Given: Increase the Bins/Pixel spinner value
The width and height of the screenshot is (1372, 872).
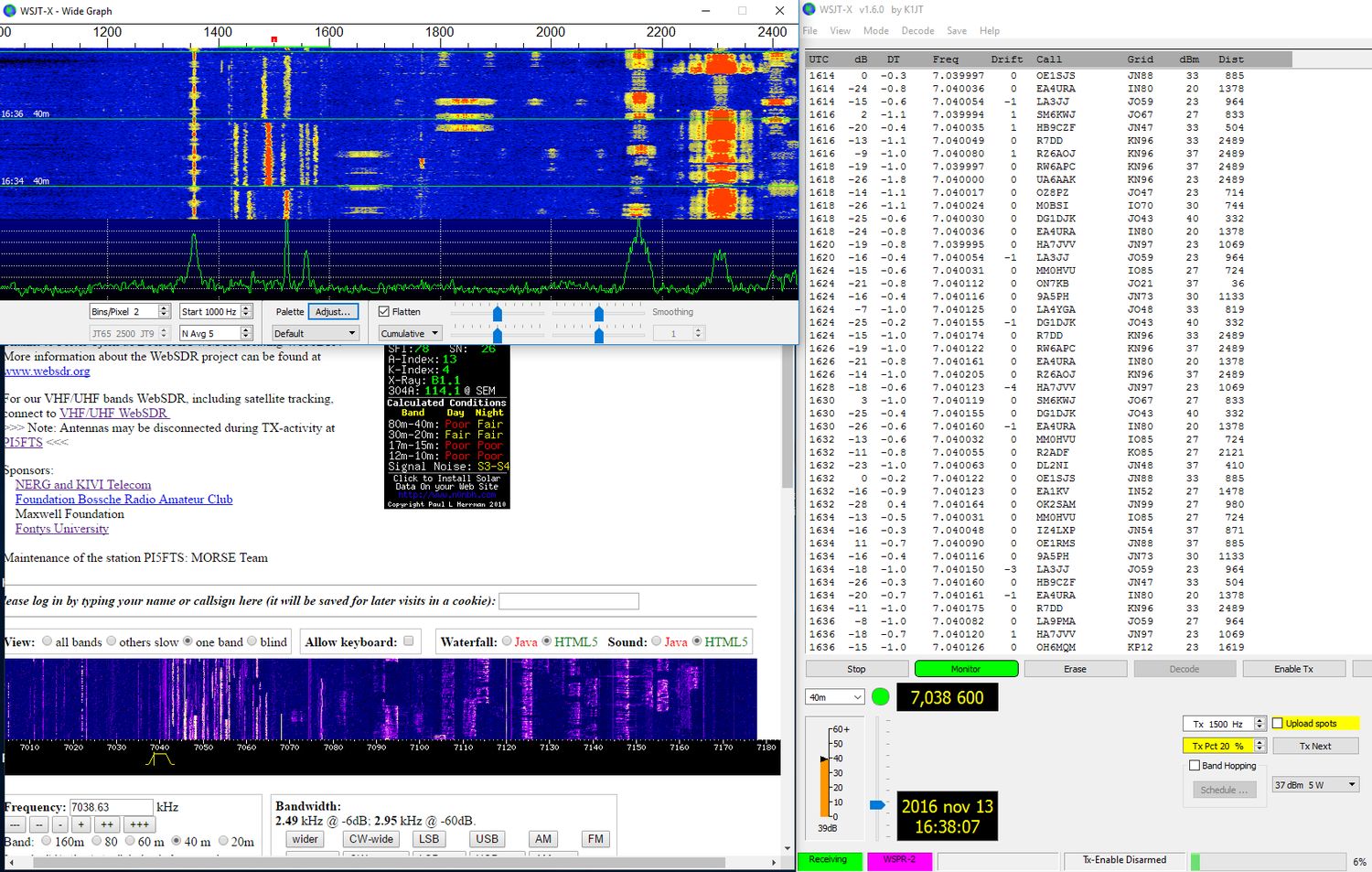Looking at the screenshot, I should coord(164,308).
